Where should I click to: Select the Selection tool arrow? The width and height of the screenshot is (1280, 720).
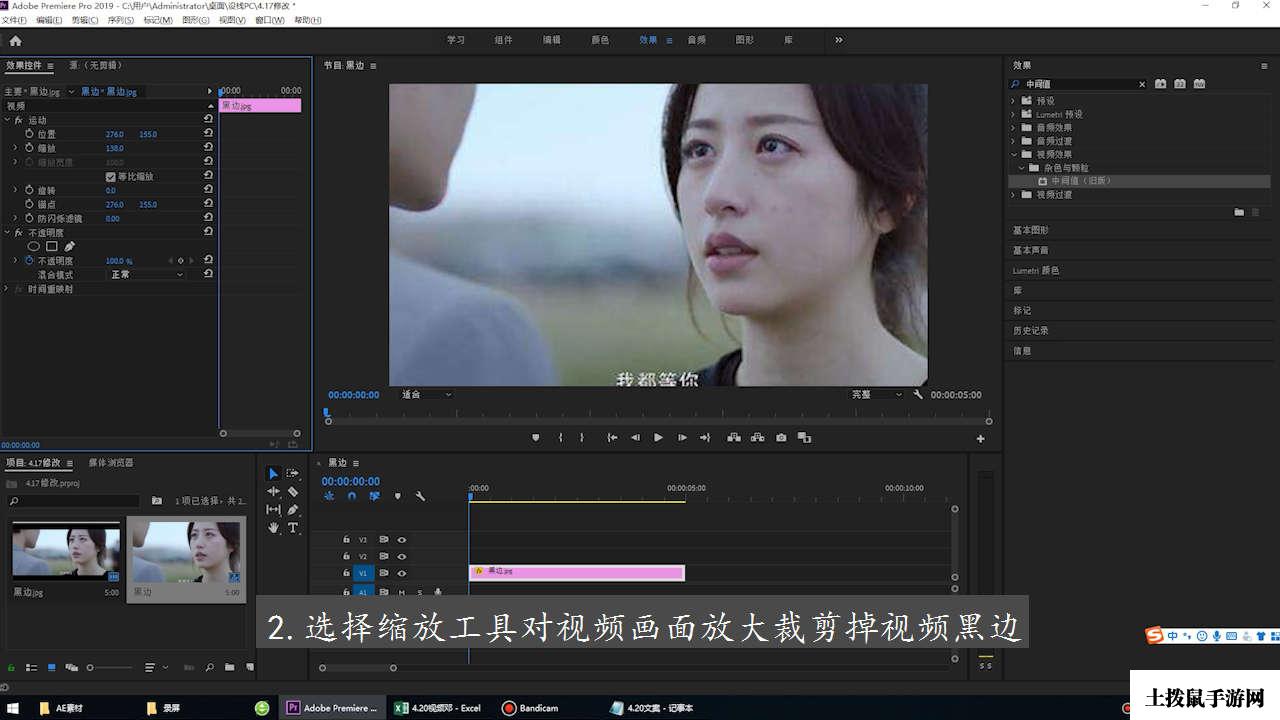[273, 473]
